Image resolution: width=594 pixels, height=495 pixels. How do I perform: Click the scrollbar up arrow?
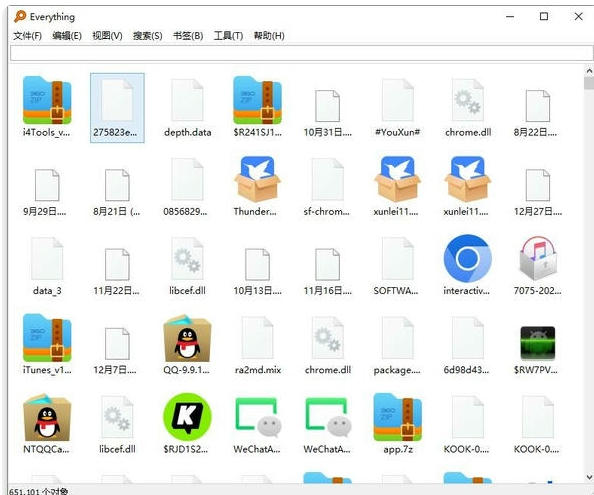coord(589,71)
